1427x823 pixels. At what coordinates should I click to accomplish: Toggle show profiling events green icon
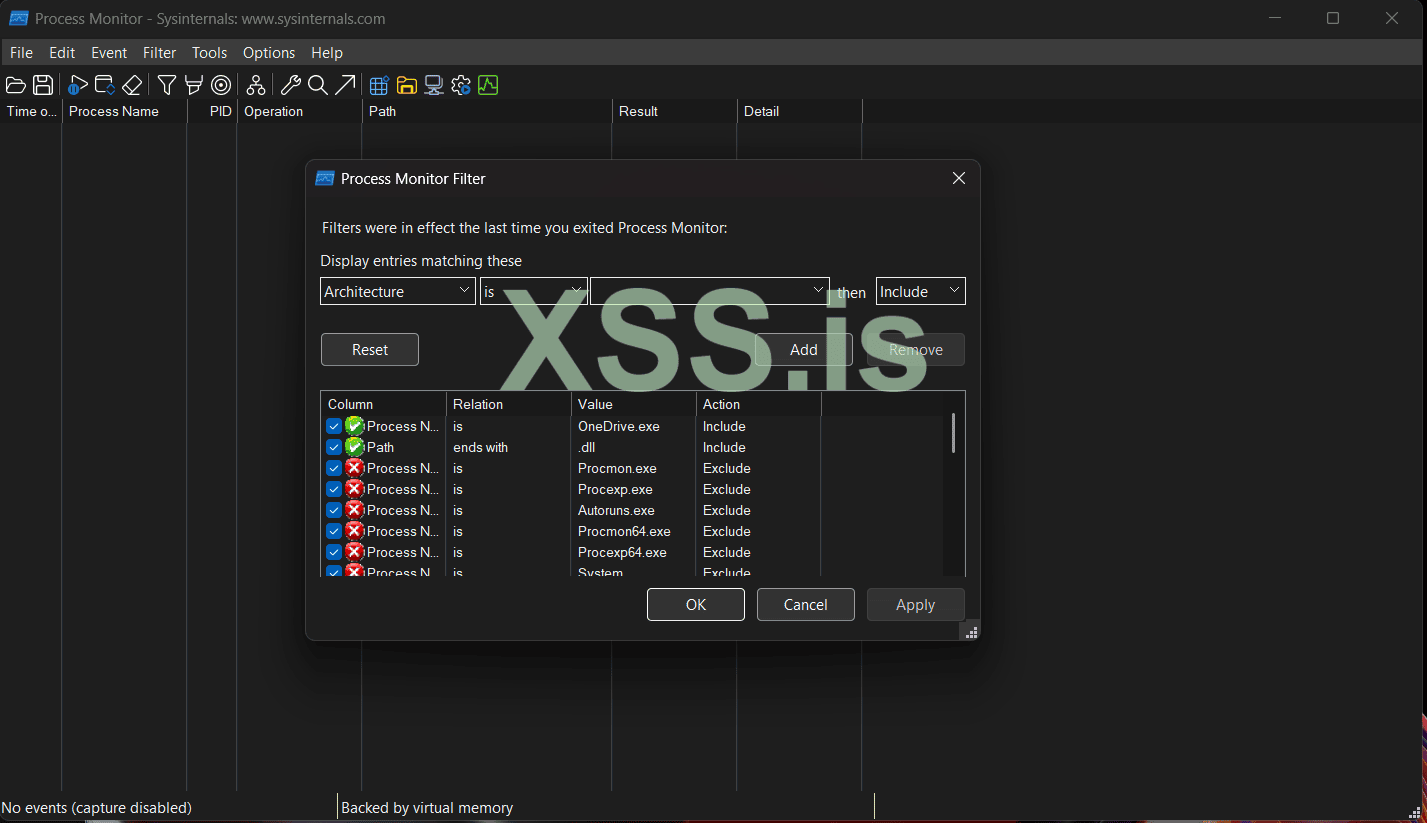[x=488, y=85]
